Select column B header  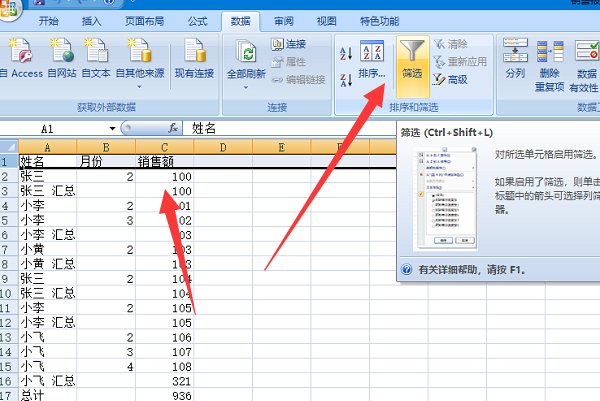click(106, 147)
